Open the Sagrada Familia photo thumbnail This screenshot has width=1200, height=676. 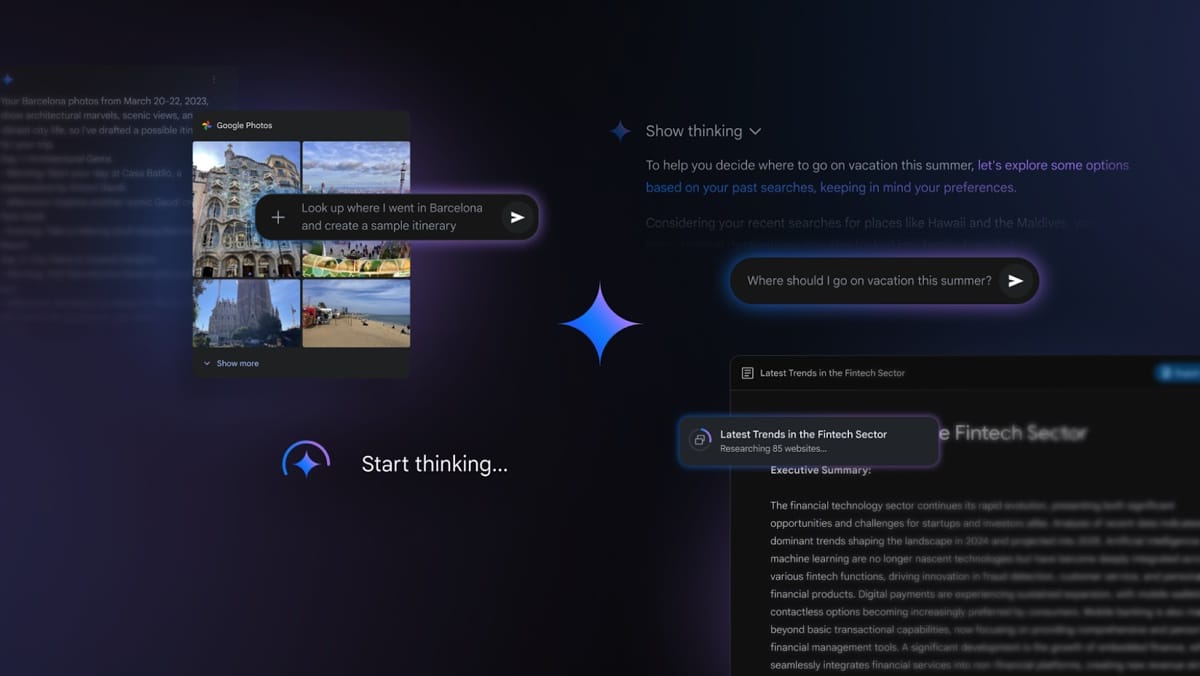[x=247, y=313]
